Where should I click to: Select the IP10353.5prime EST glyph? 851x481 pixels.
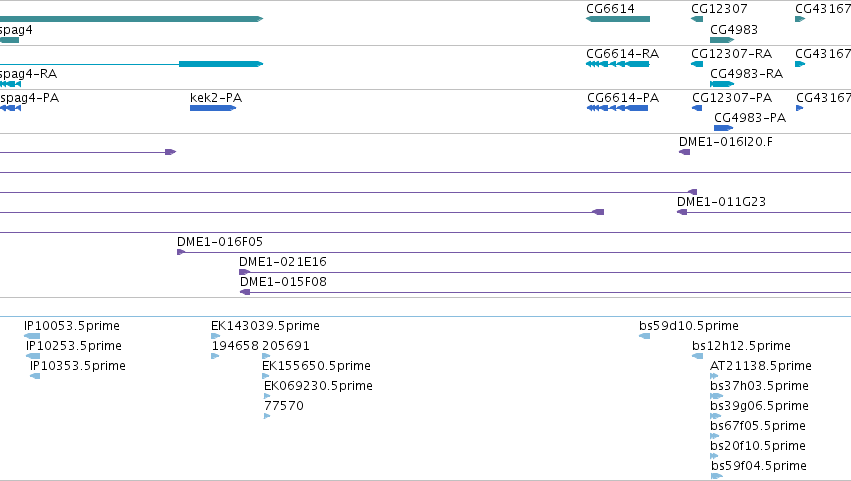(x=35, y=376)
